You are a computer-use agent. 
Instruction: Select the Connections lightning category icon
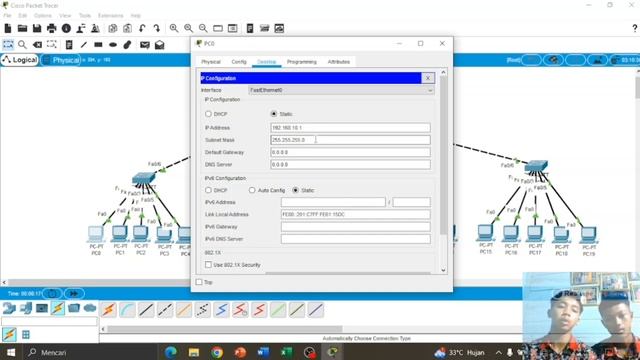coord(58,308)
